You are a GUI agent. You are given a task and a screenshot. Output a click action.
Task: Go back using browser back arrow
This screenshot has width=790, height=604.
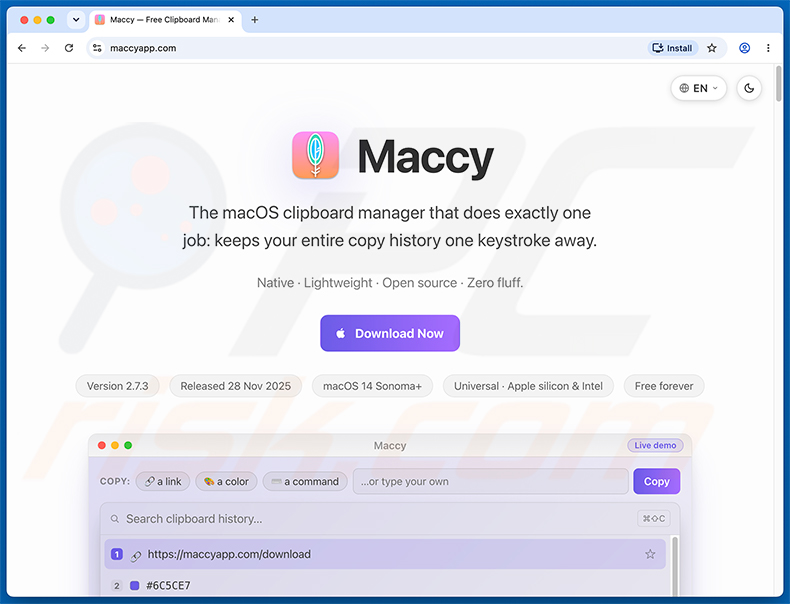22,48
